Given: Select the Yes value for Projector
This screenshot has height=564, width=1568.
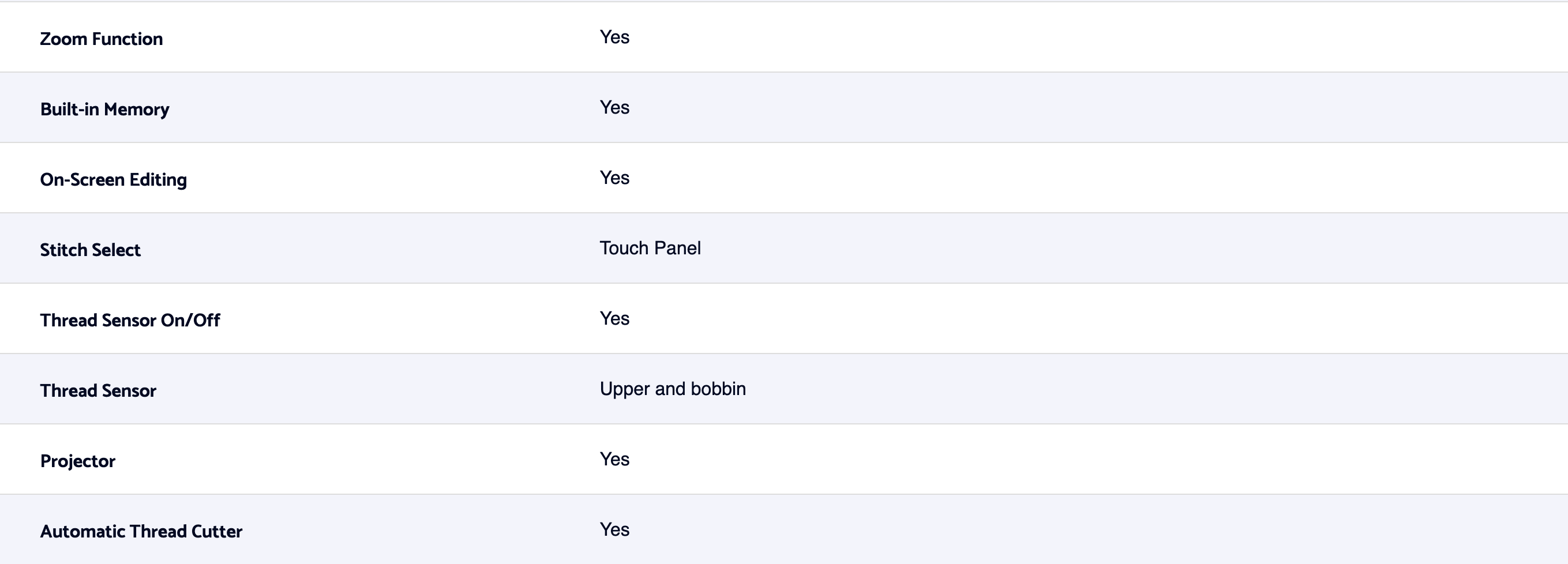Looking at the screenshot, I should (x=614, y=460).
